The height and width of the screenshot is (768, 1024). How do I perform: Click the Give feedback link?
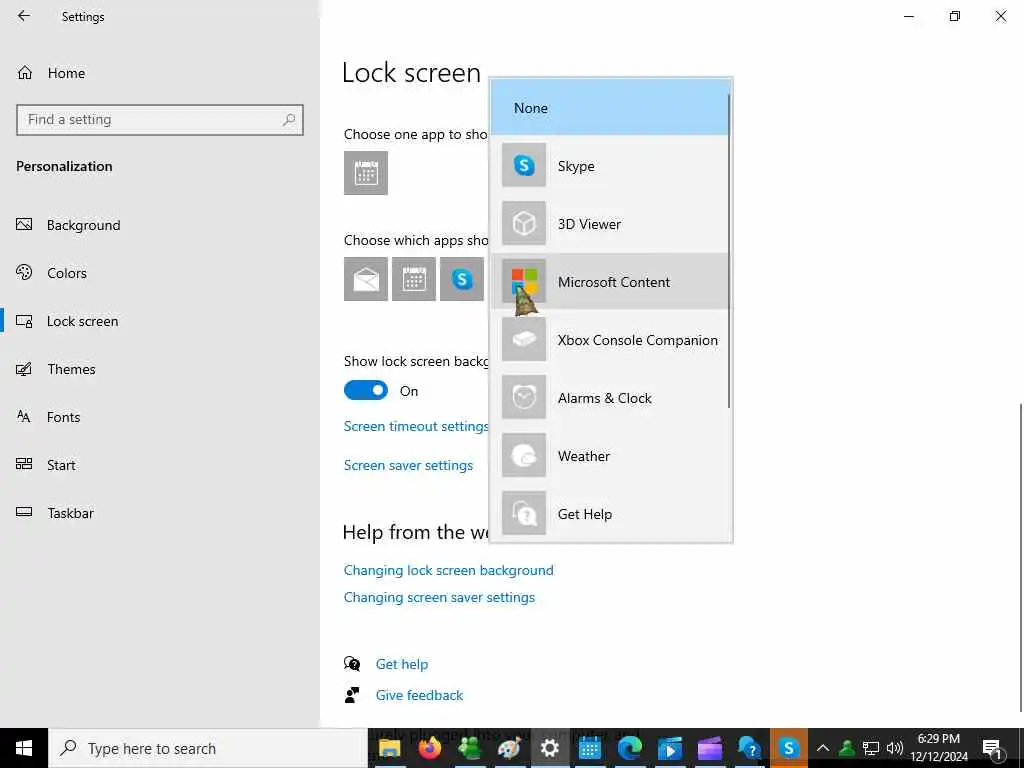point(419,695)
